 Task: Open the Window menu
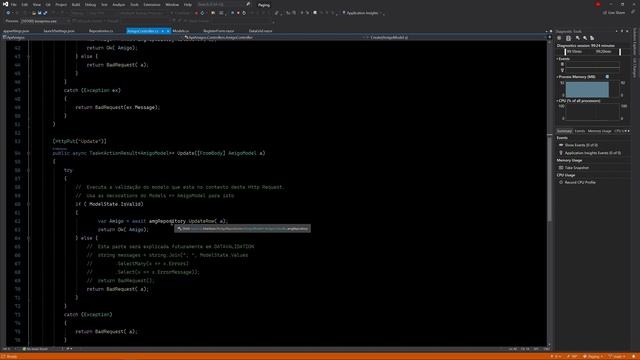(x=172, y=5)
